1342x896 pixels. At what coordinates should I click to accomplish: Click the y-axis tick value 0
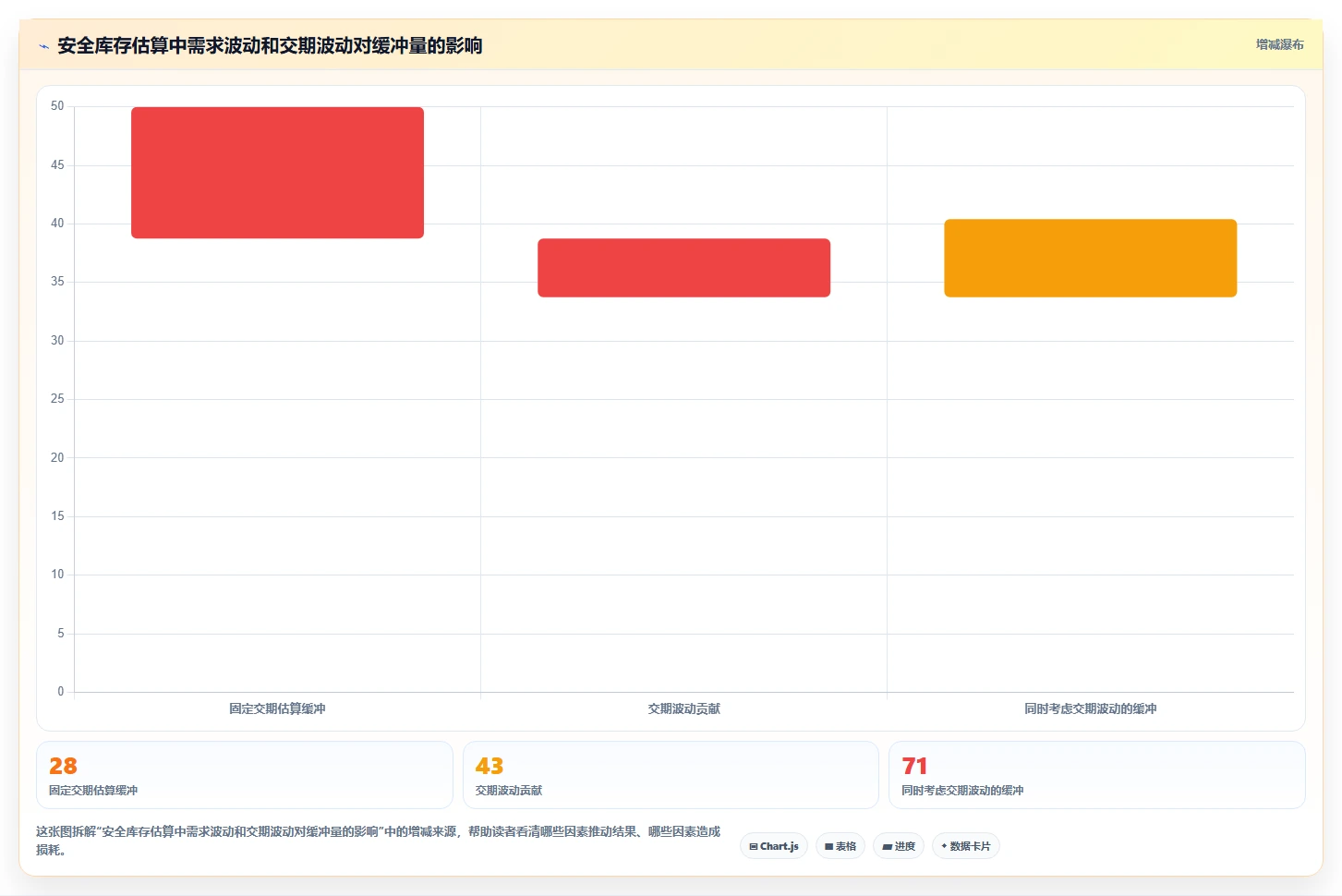(x=61, y=691)
